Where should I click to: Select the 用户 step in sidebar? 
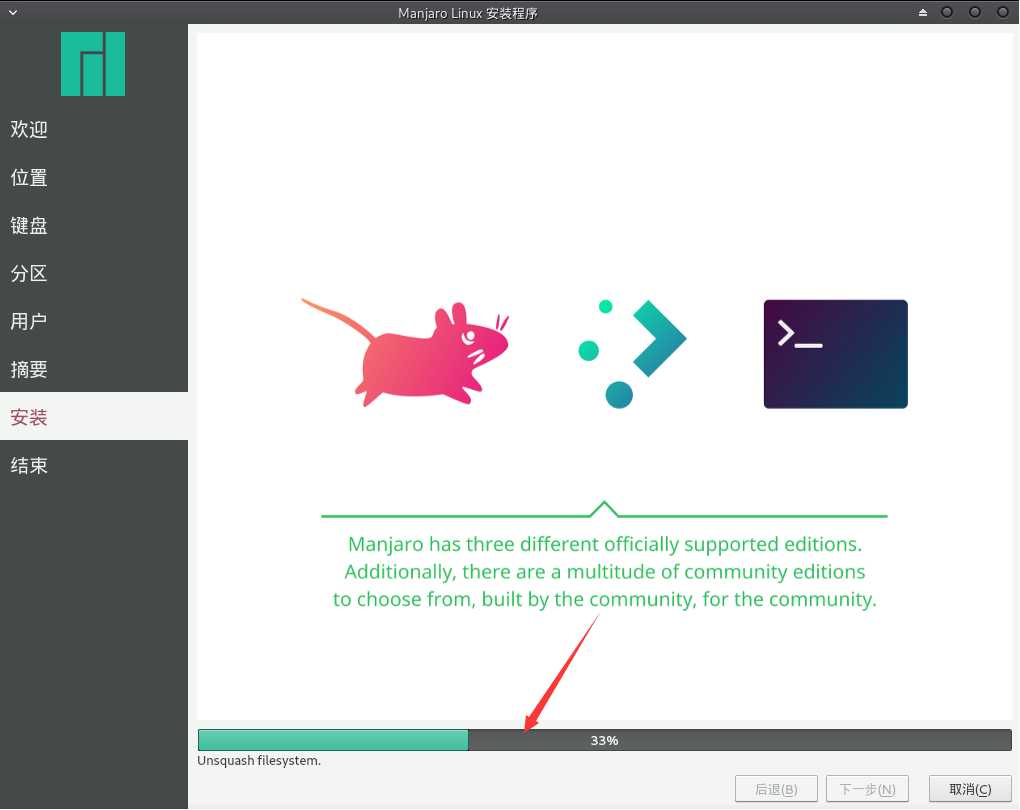point(94,321)
